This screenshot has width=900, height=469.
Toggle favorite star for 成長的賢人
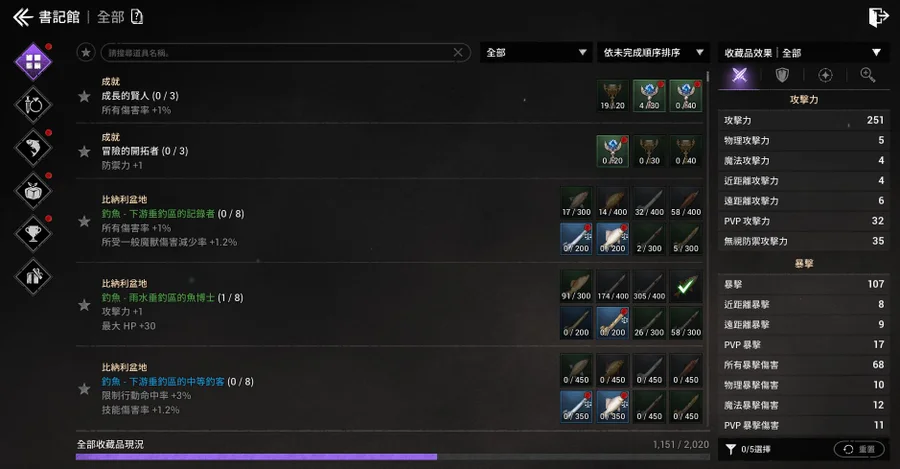[x=84, y=96]
